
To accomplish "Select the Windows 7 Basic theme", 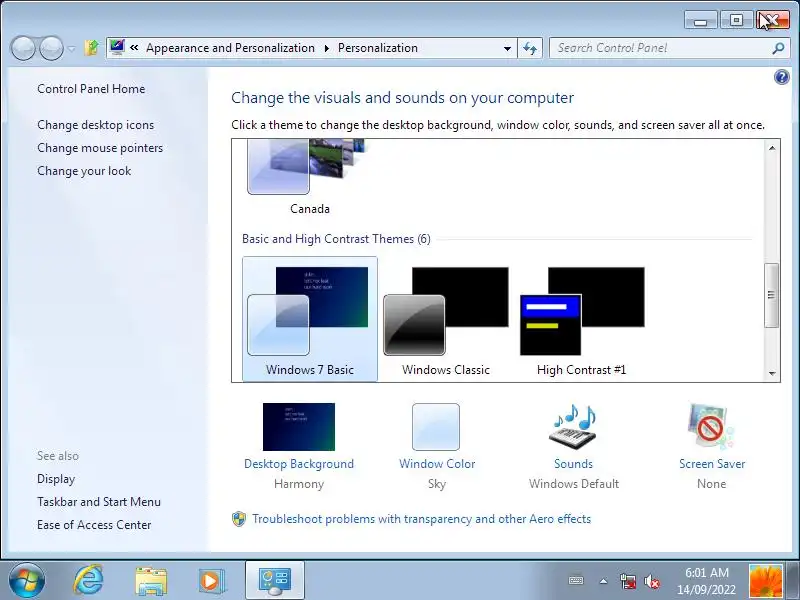I will pos(310,319).
